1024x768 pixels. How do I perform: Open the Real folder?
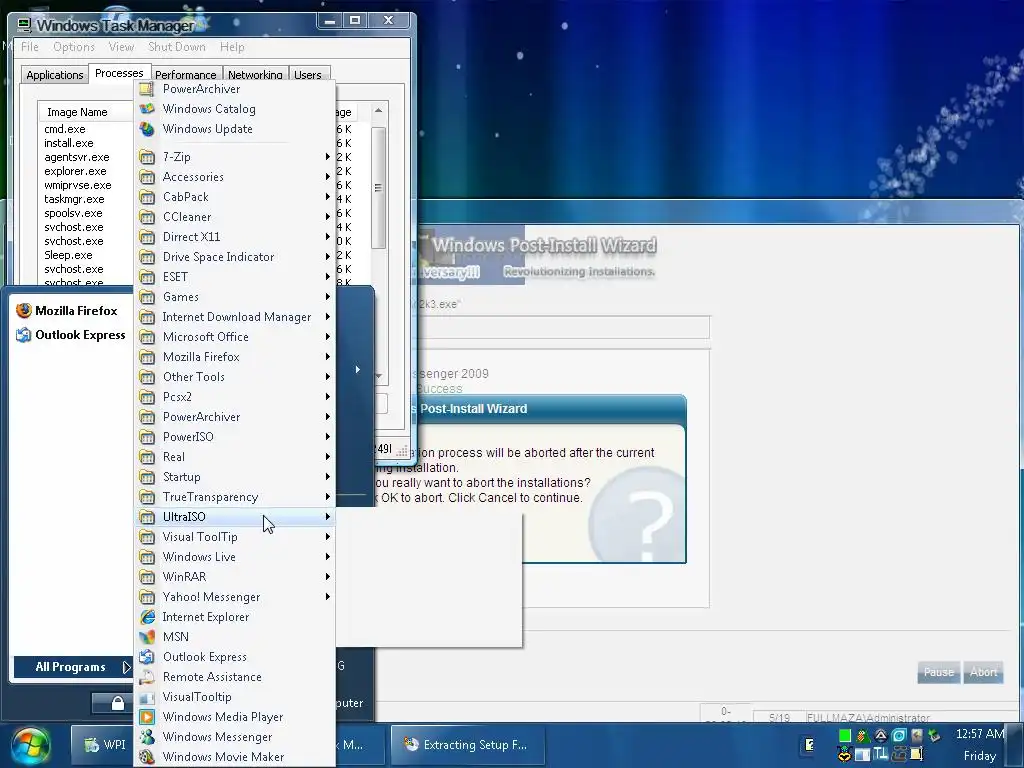pyautogui.click(x=235, y=457)
